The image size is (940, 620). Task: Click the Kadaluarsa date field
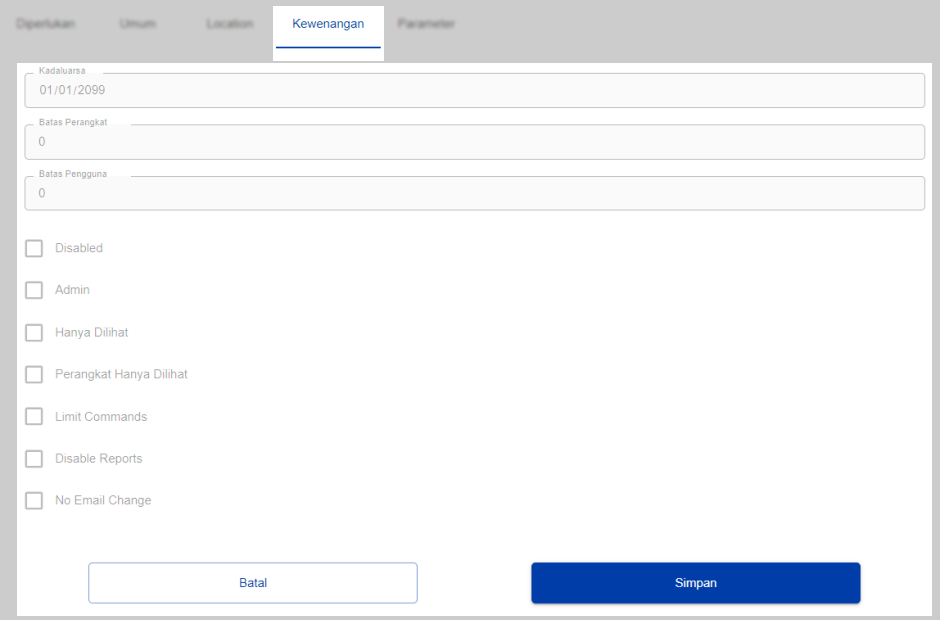(474, 90)
